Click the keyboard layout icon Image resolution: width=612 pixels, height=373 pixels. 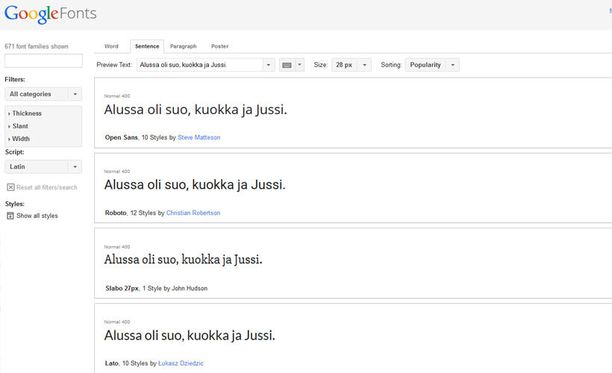[x=287, y=65]
